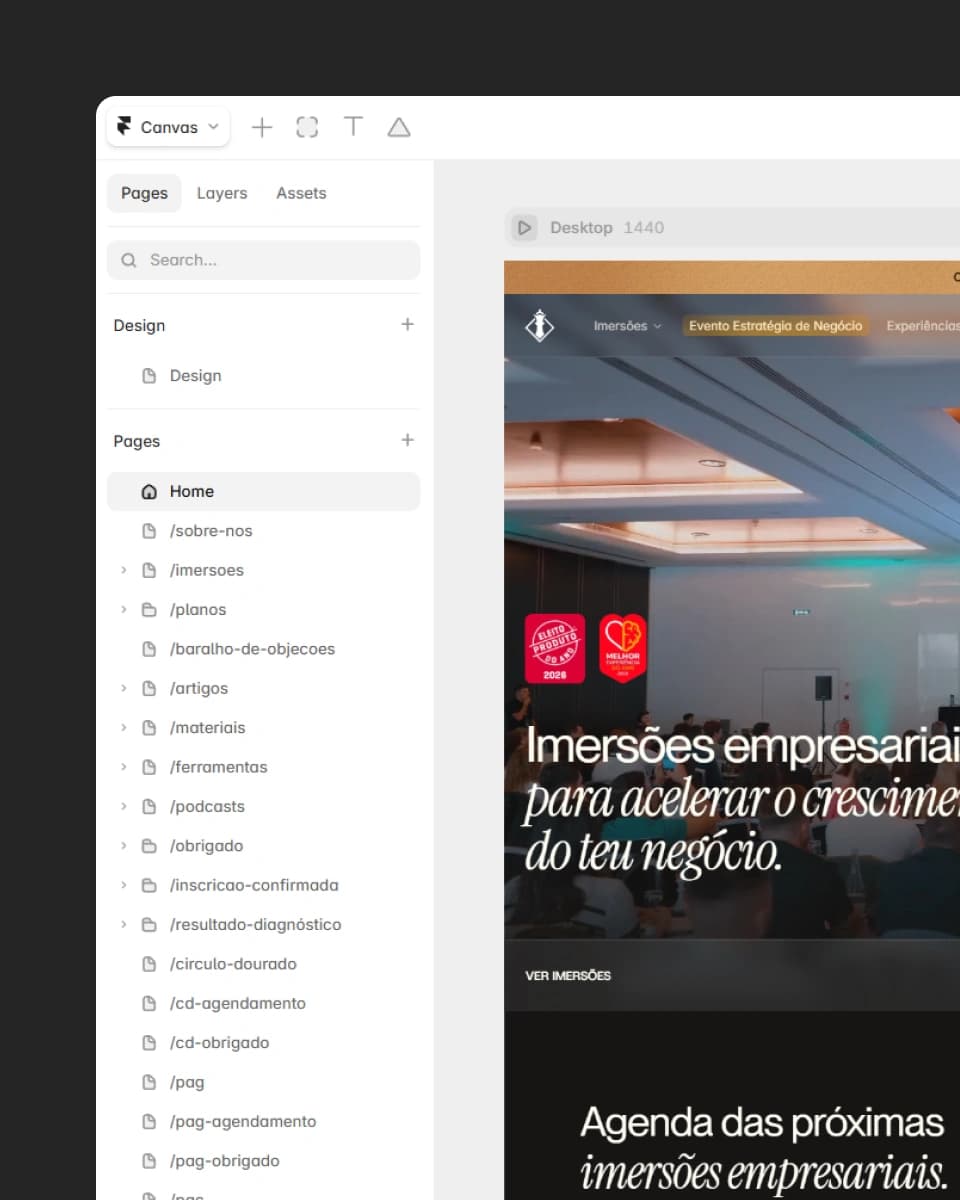
Task: Click the /cd-agendamento file icon
Action: 149,1003
